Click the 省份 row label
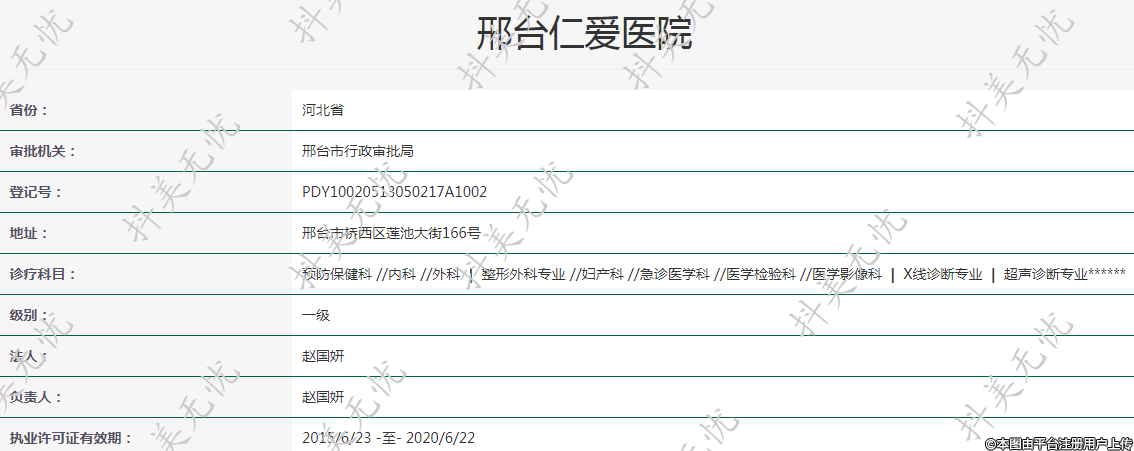Screen dimensions: 1134x451 (29, 110)
